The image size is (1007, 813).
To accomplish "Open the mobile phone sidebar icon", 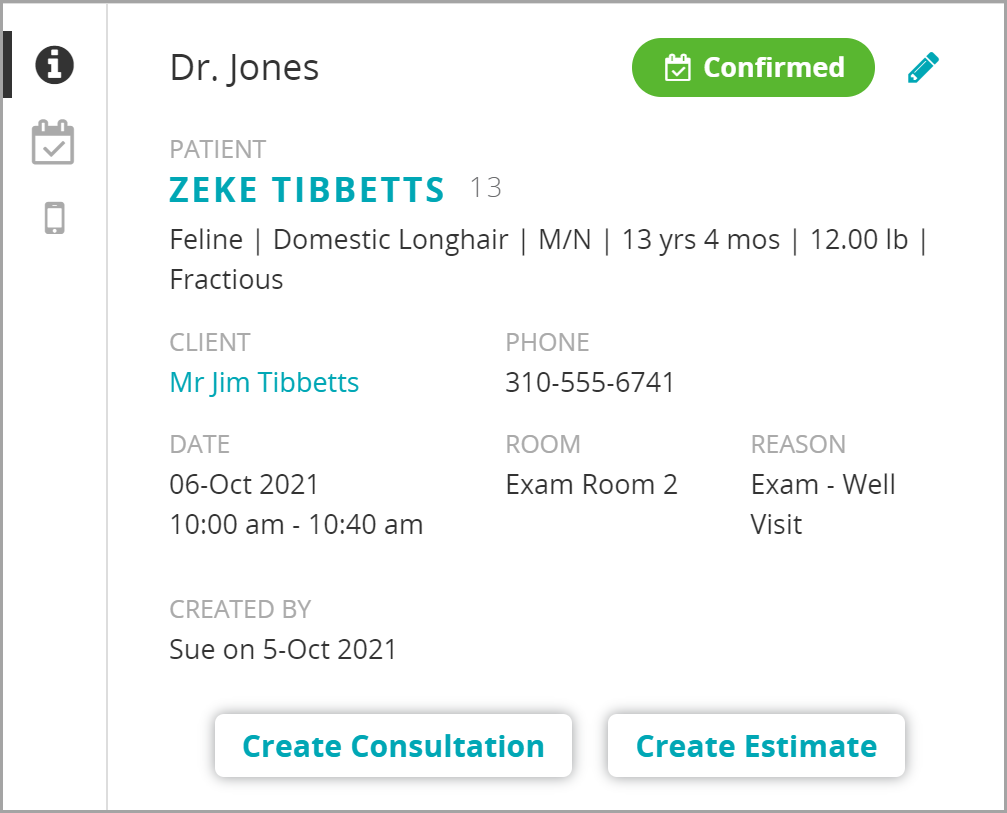I will coord(55,217).
